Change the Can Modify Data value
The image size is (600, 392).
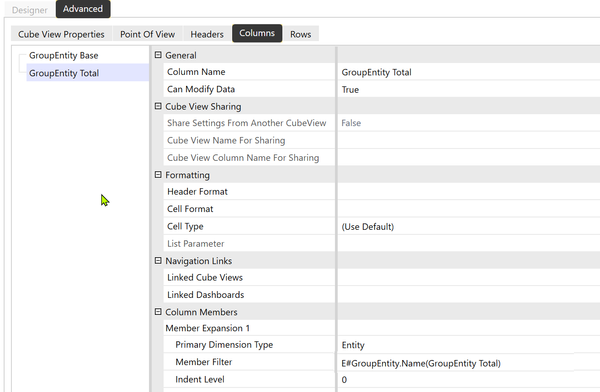468,89
